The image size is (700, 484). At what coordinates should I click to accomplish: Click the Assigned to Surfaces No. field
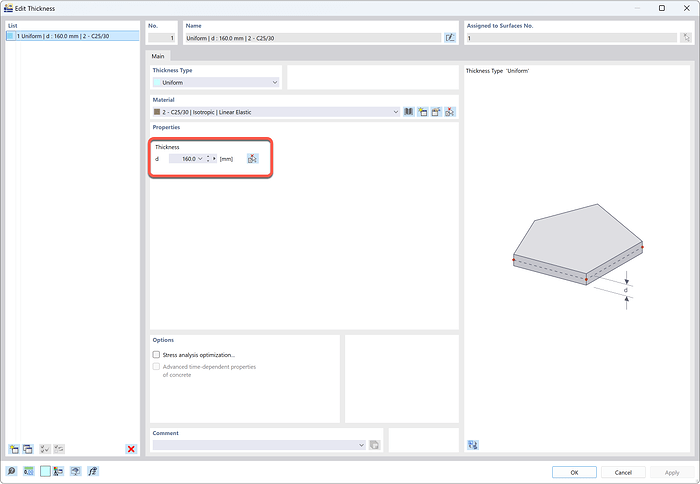coord(571,38)
